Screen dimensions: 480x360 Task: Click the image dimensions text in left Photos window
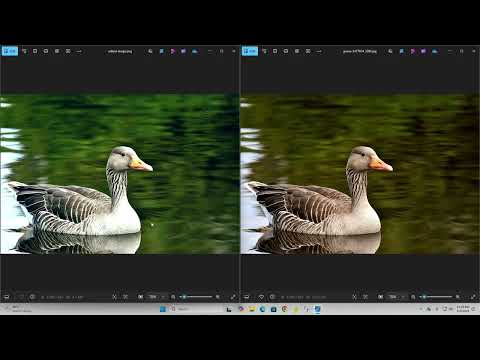pos(56,297)
